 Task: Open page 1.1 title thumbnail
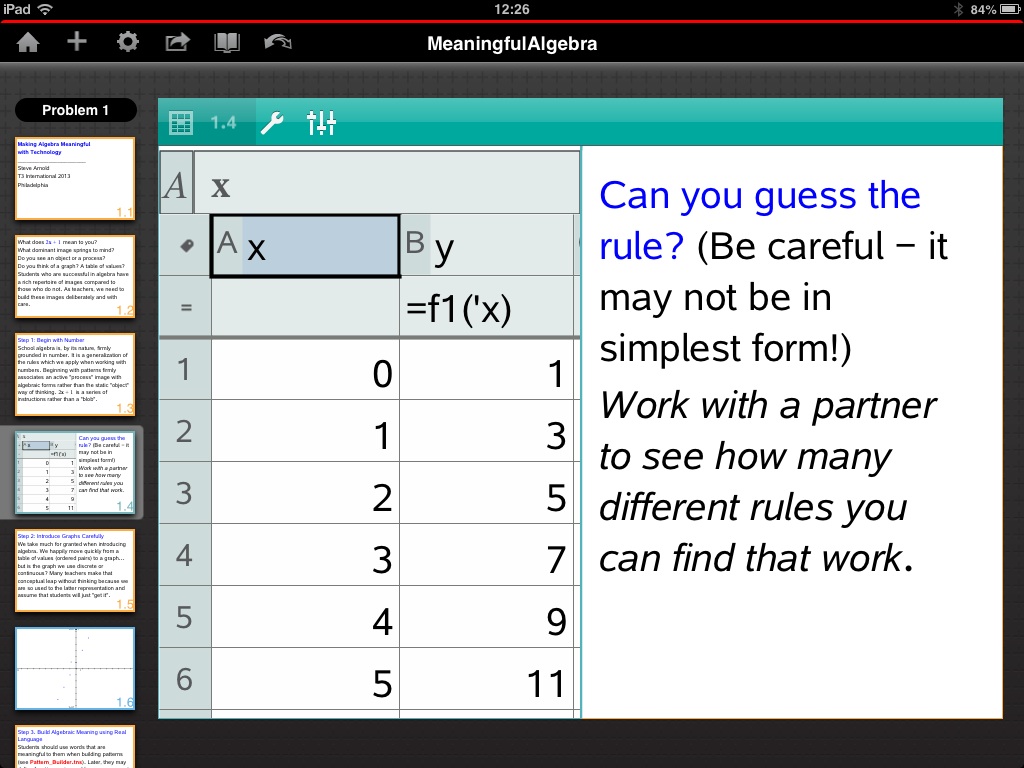[x=75, y=179]
